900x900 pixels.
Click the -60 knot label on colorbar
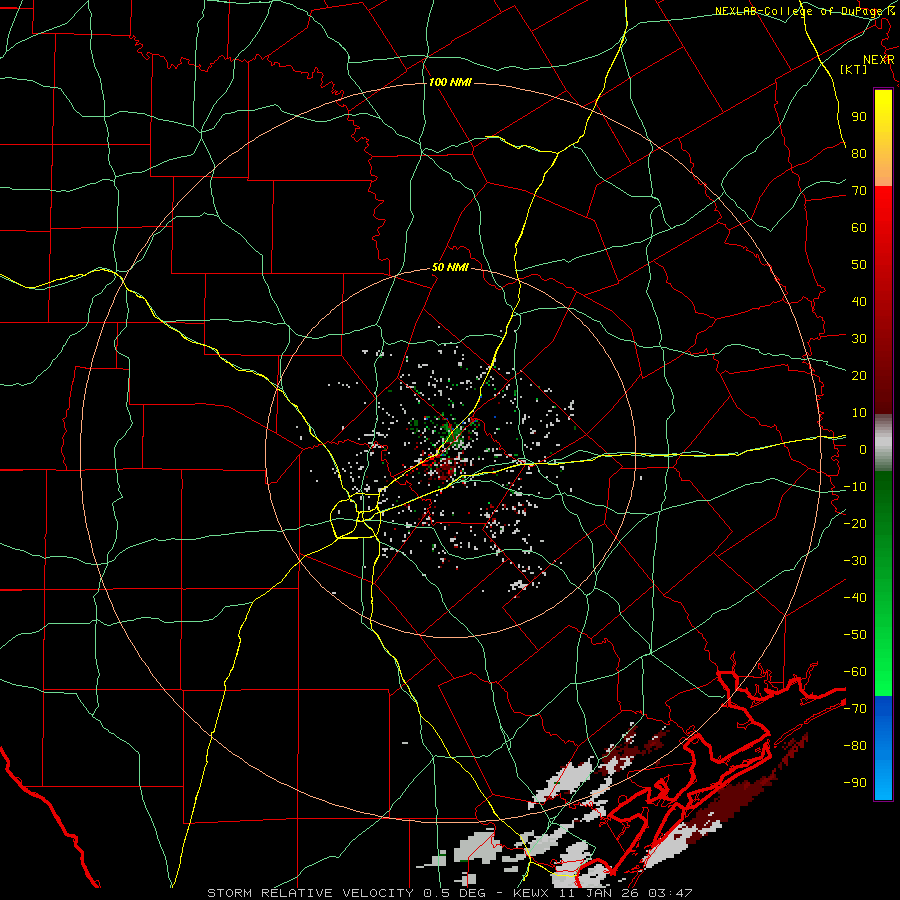(855, 672)
